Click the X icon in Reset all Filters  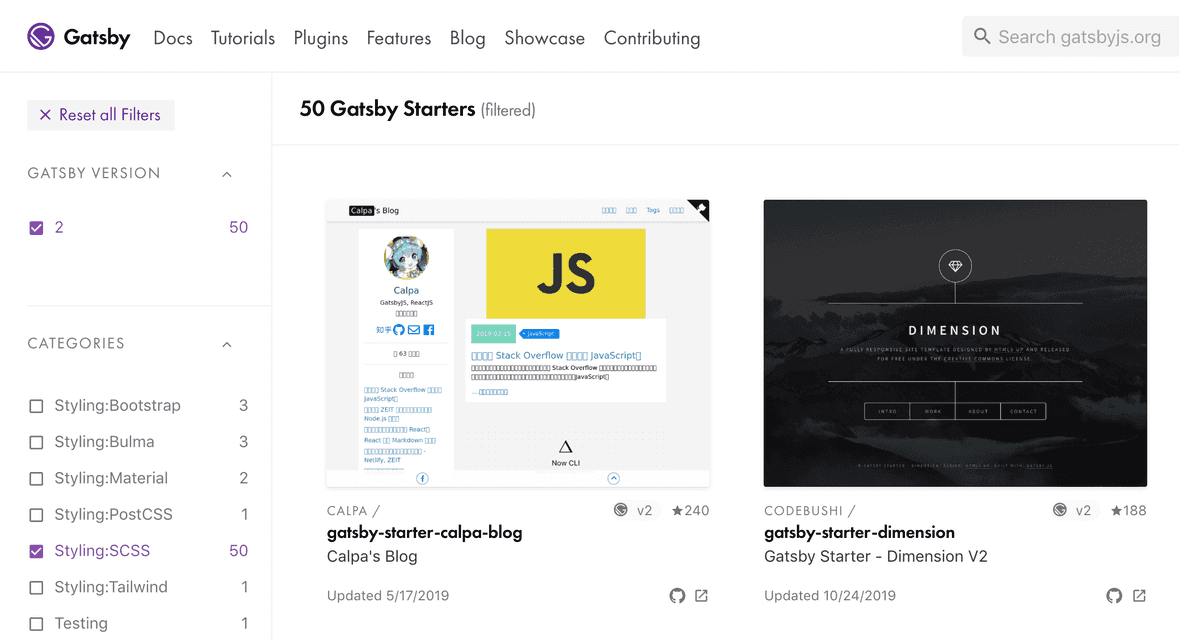[x=45, y=115]
